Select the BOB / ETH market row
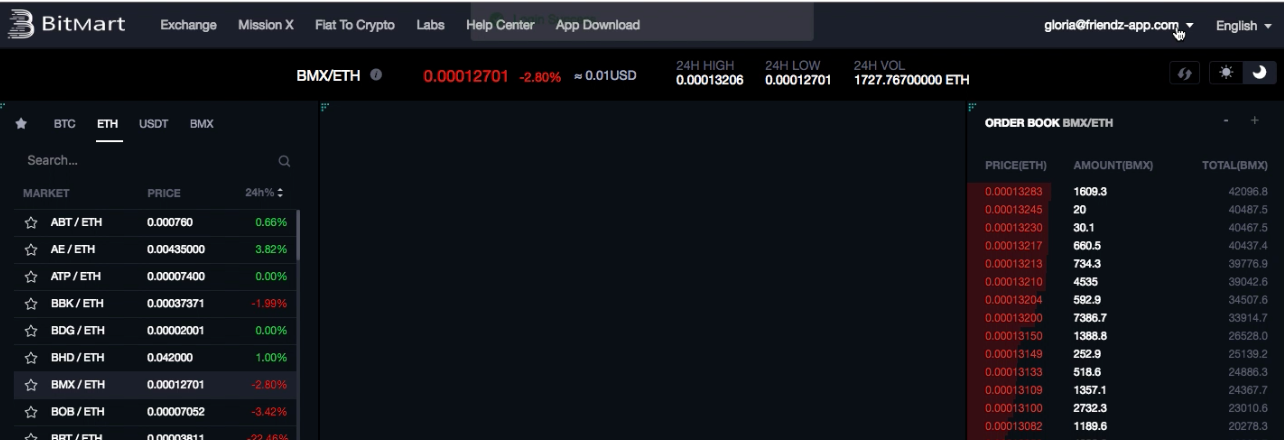Screen dimensions: 1284x440 [x=155, y=411]
